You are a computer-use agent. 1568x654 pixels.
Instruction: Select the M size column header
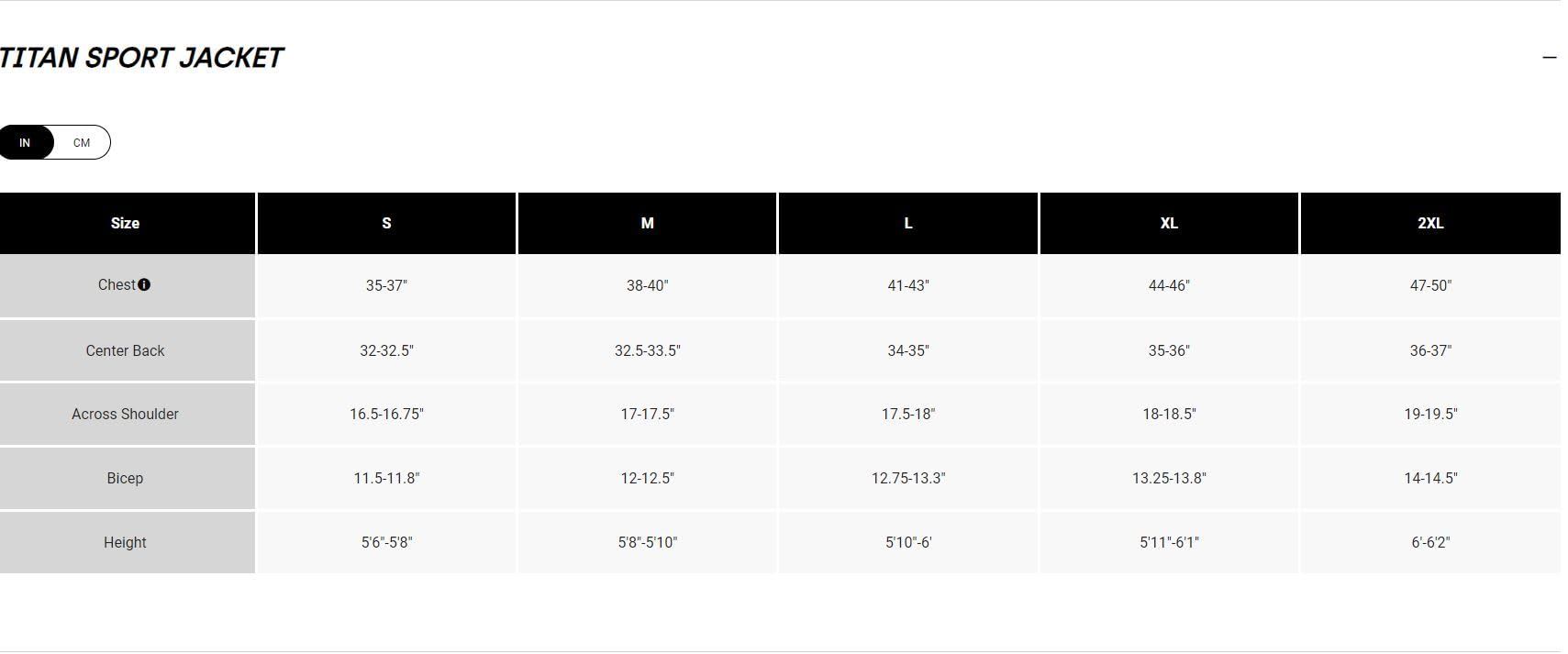[647, 224]
